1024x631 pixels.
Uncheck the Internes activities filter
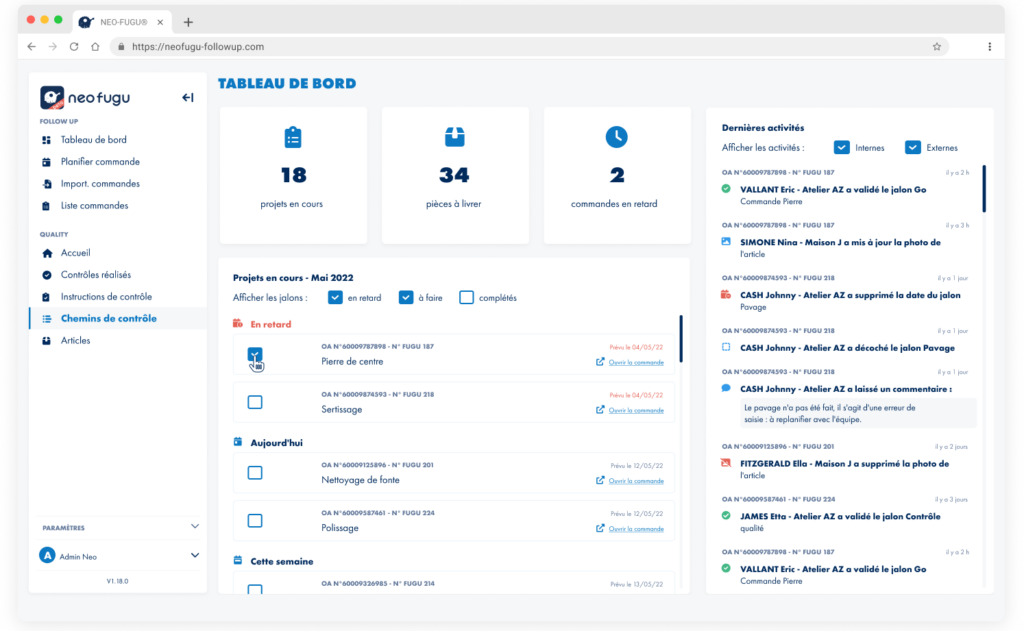pos(843,146)
